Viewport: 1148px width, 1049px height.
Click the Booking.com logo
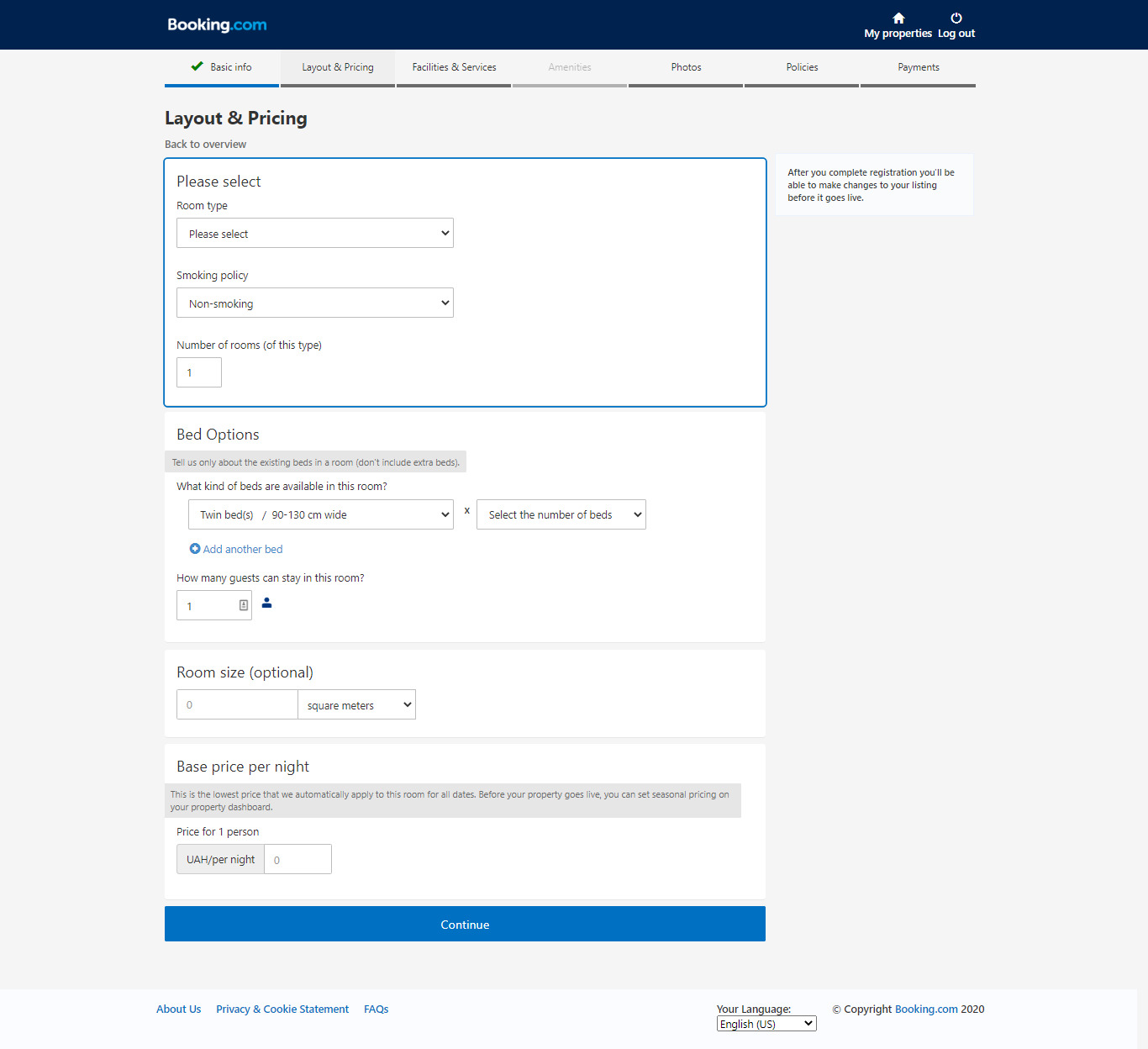pos(216,24)
